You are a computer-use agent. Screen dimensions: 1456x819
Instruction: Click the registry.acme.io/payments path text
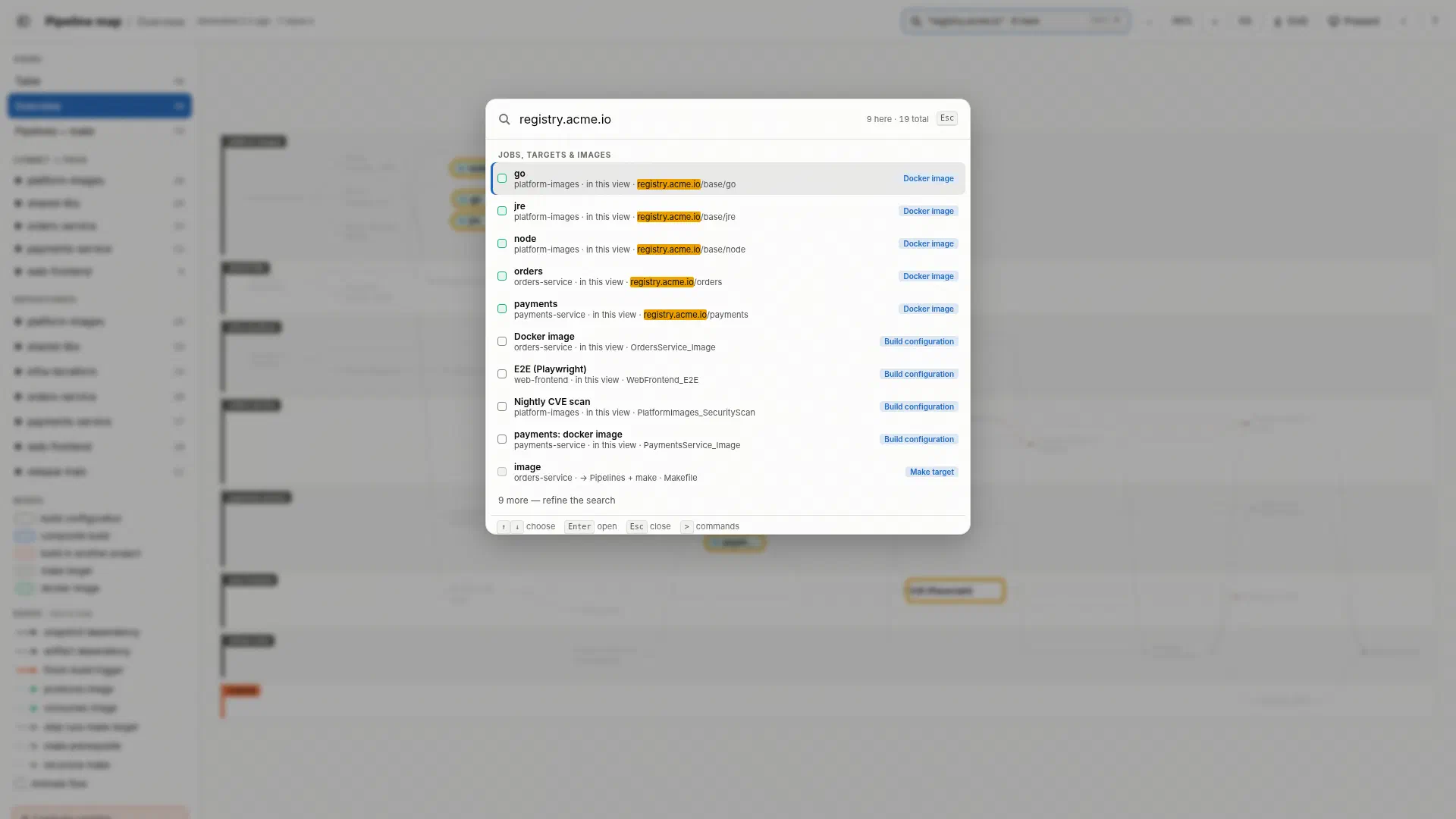click(x=695, y=315)
